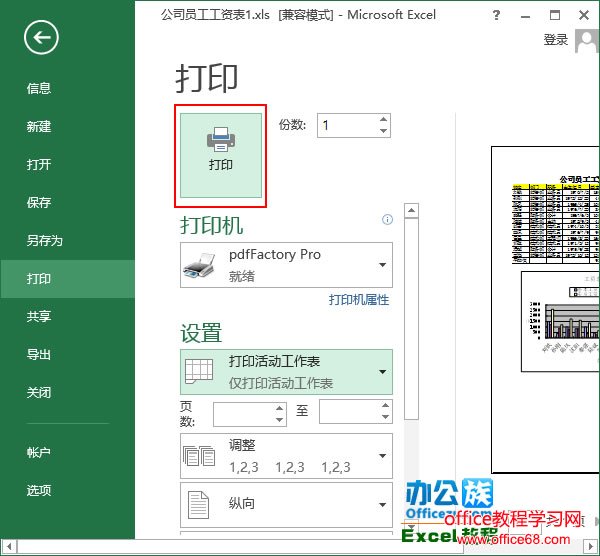Open 导出 from the sidebar menu

[x=39, y=355]
